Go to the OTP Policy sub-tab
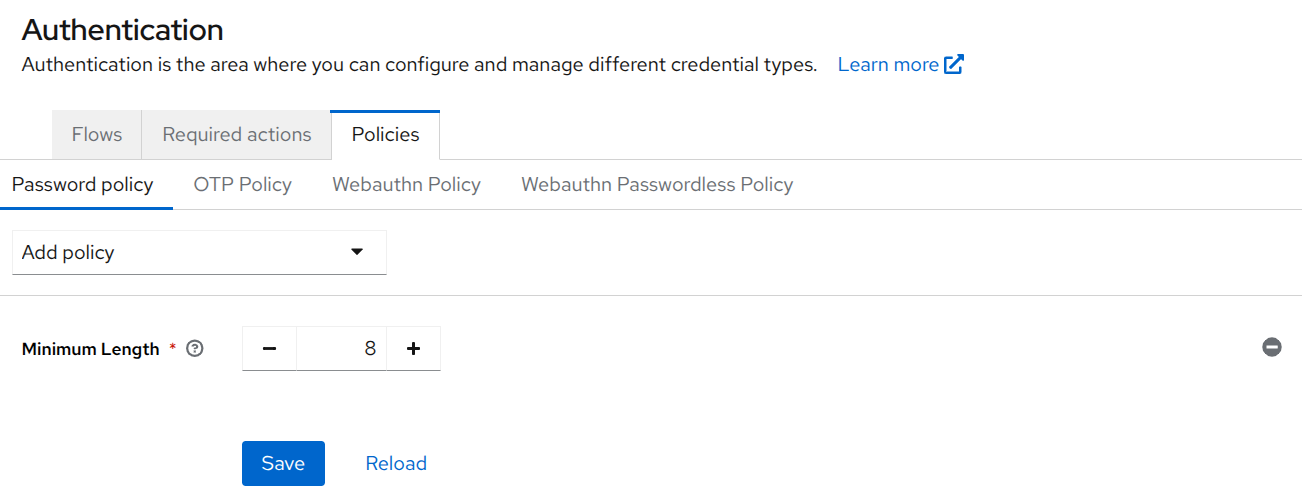Screen dimensions: 1302x501 tap(243, 185)
